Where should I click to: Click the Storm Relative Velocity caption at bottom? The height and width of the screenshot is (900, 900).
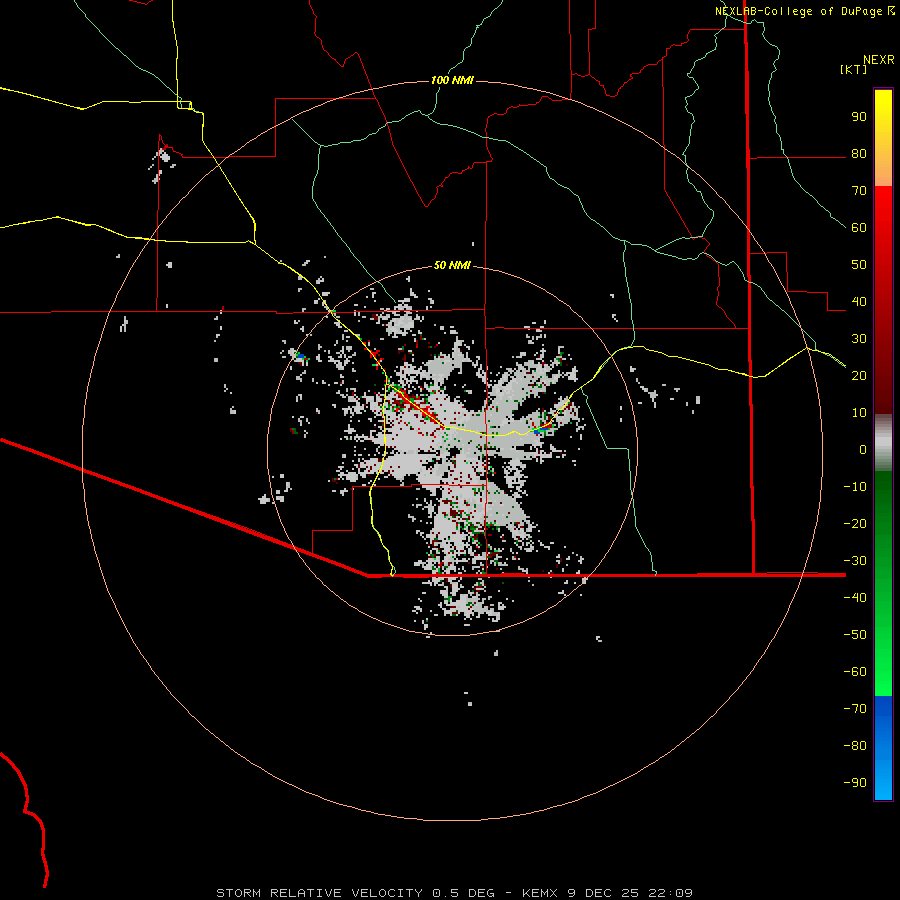454,893
